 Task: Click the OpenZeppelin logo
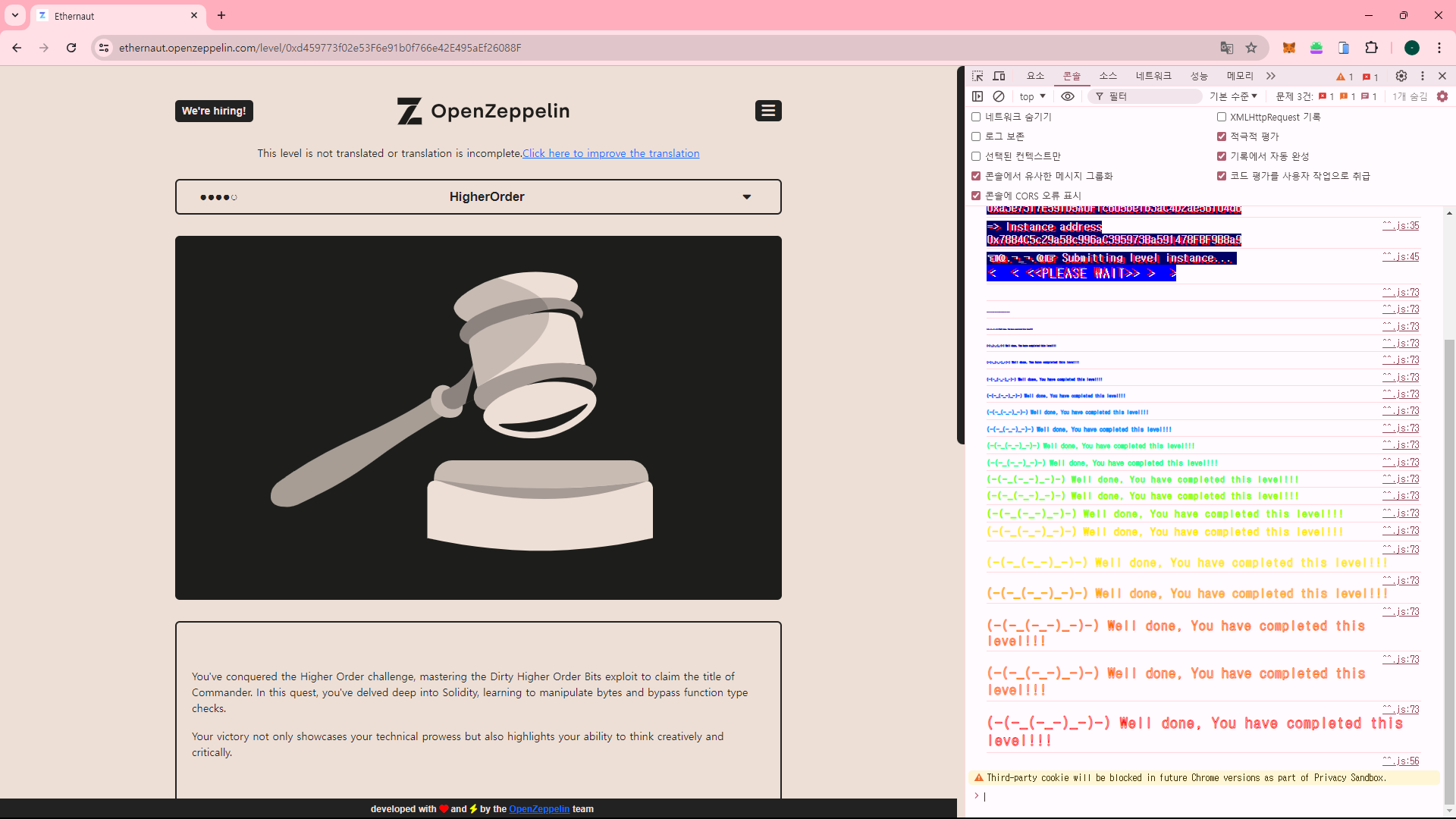[x=483, y=111]
